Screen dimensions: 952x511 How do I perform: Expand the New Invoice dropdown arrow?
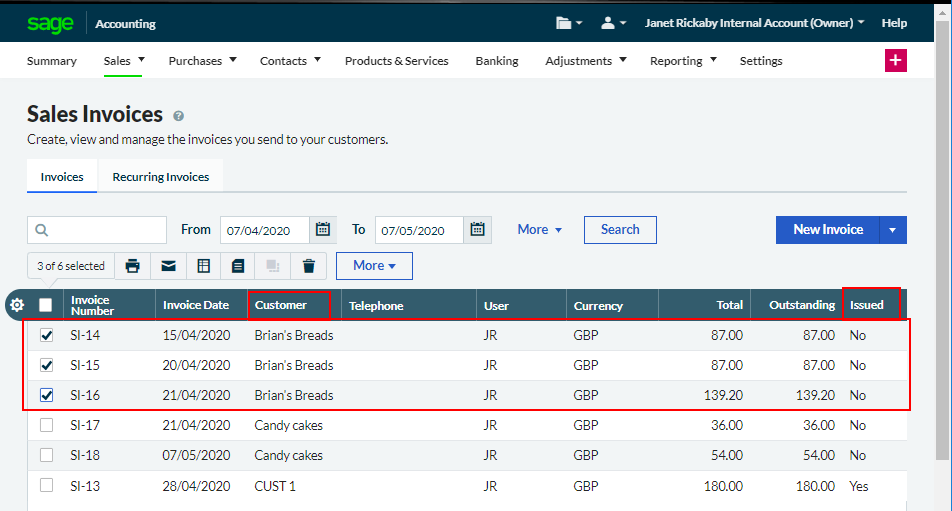(x=893, y=230)
